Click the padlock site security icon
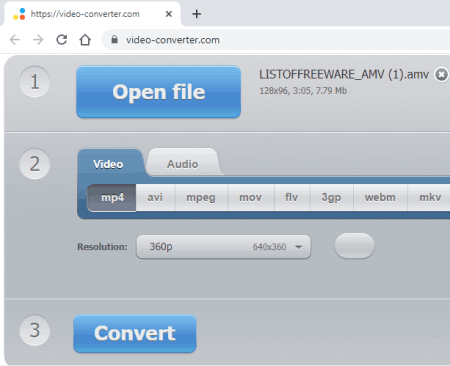Screen dimensions: 450x366 click(x=114, y=40)
